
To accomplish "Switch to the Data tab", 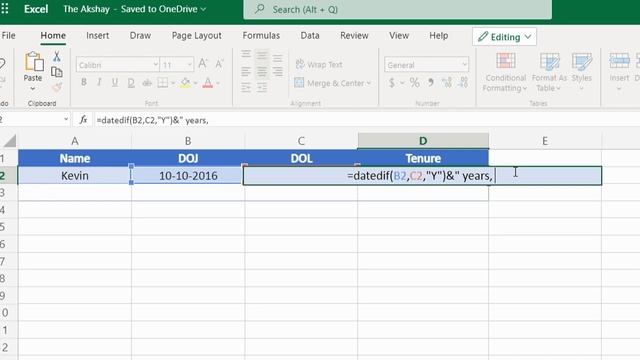I will point(310,36).
